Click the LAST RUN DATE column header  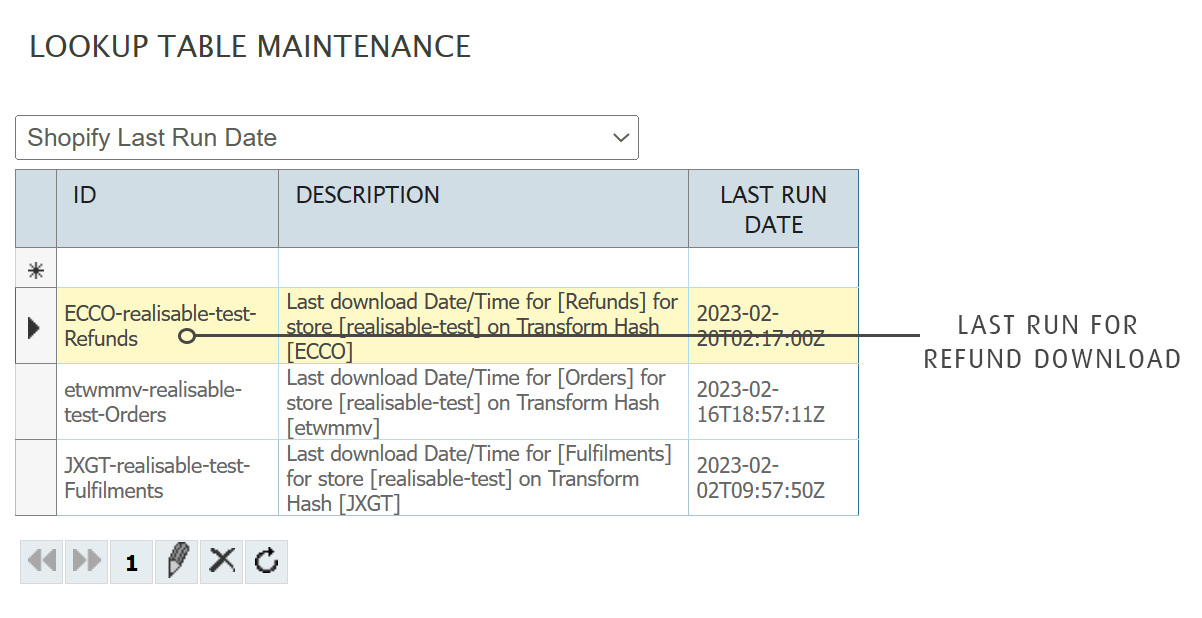773,209
